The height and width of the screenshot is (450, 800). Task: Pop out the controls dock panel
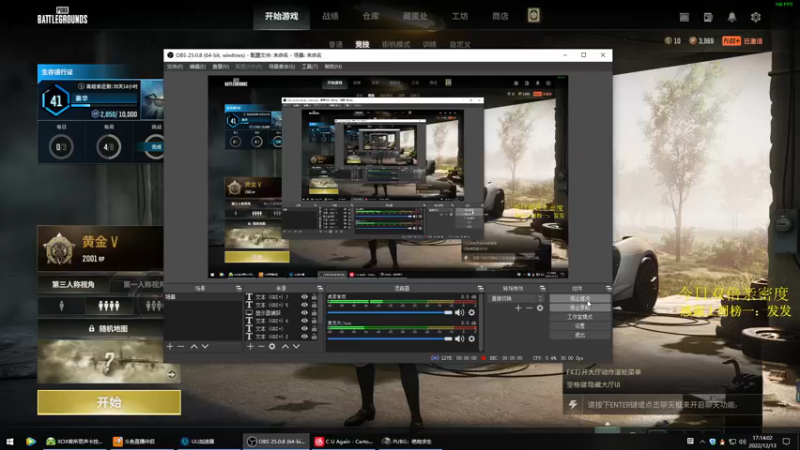click(608, 288)
